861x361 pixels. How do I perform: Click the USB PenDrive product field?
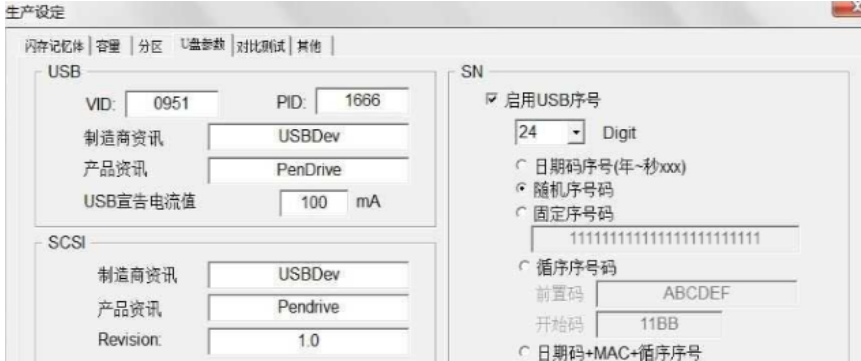coord(308,170)
